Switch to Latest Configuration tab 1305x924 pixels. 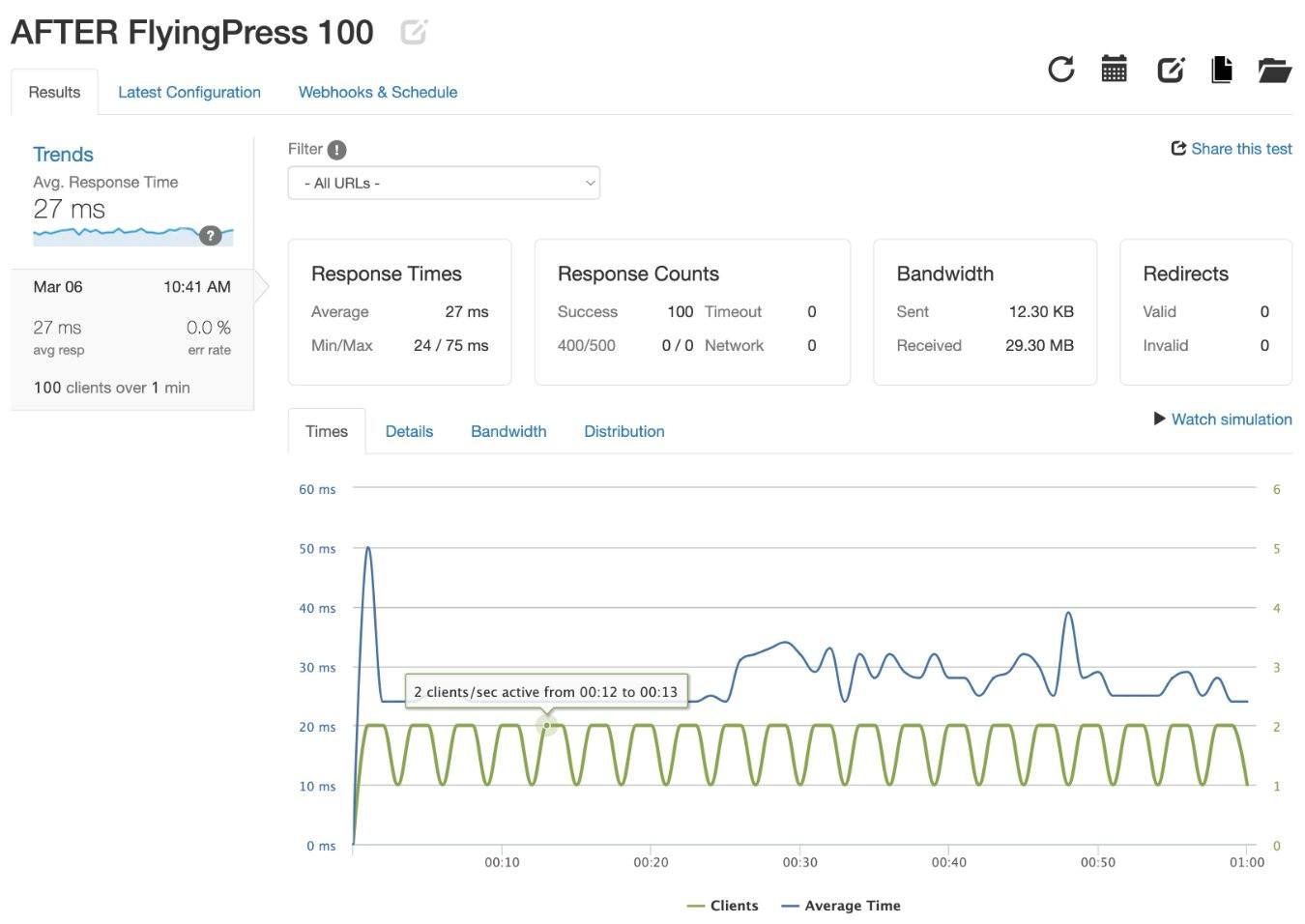click(x=189, y=92)
